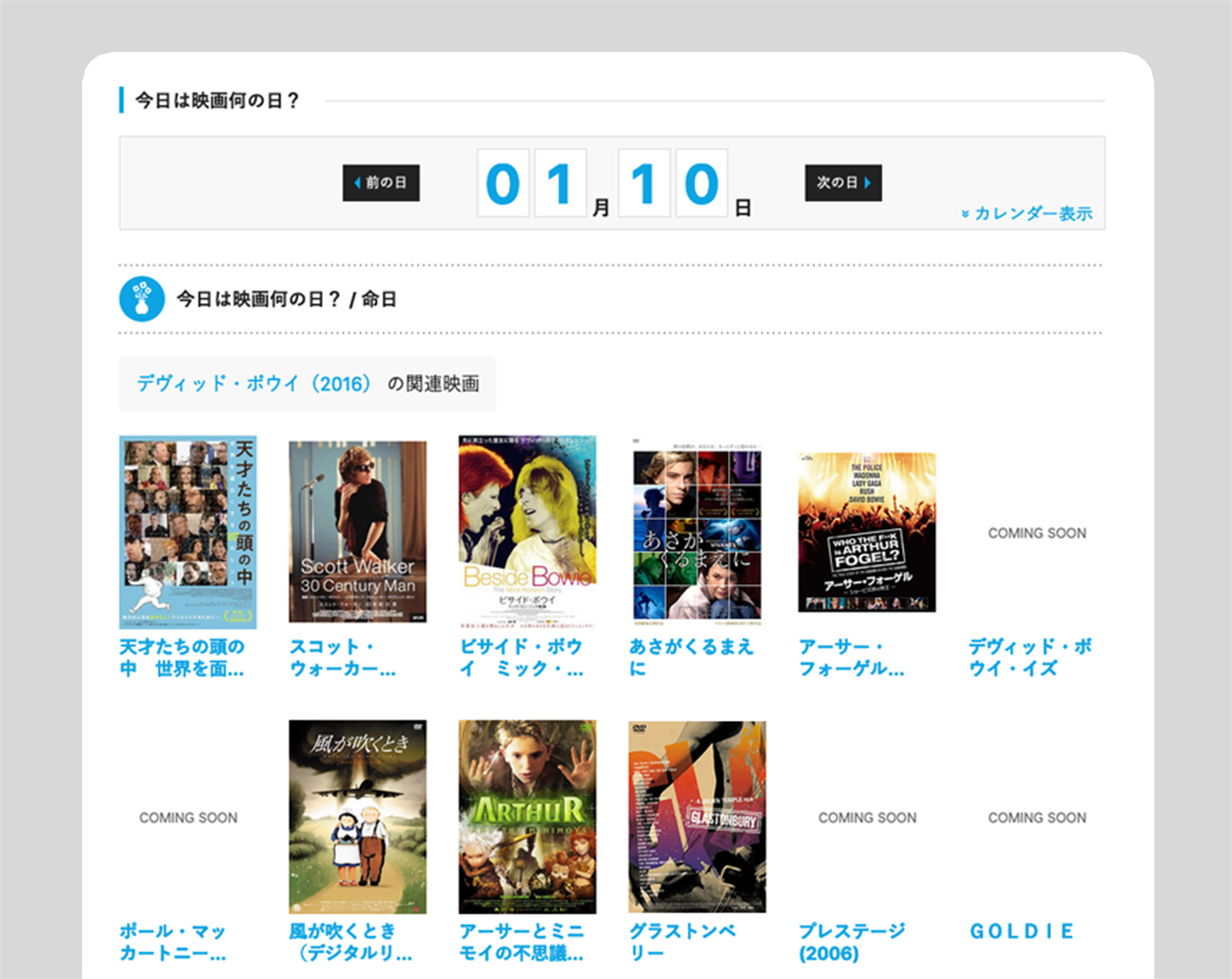Click the 今日は映画何の日？ / 命日 heading
The image size is (1232, 979).
coord(287,299)
